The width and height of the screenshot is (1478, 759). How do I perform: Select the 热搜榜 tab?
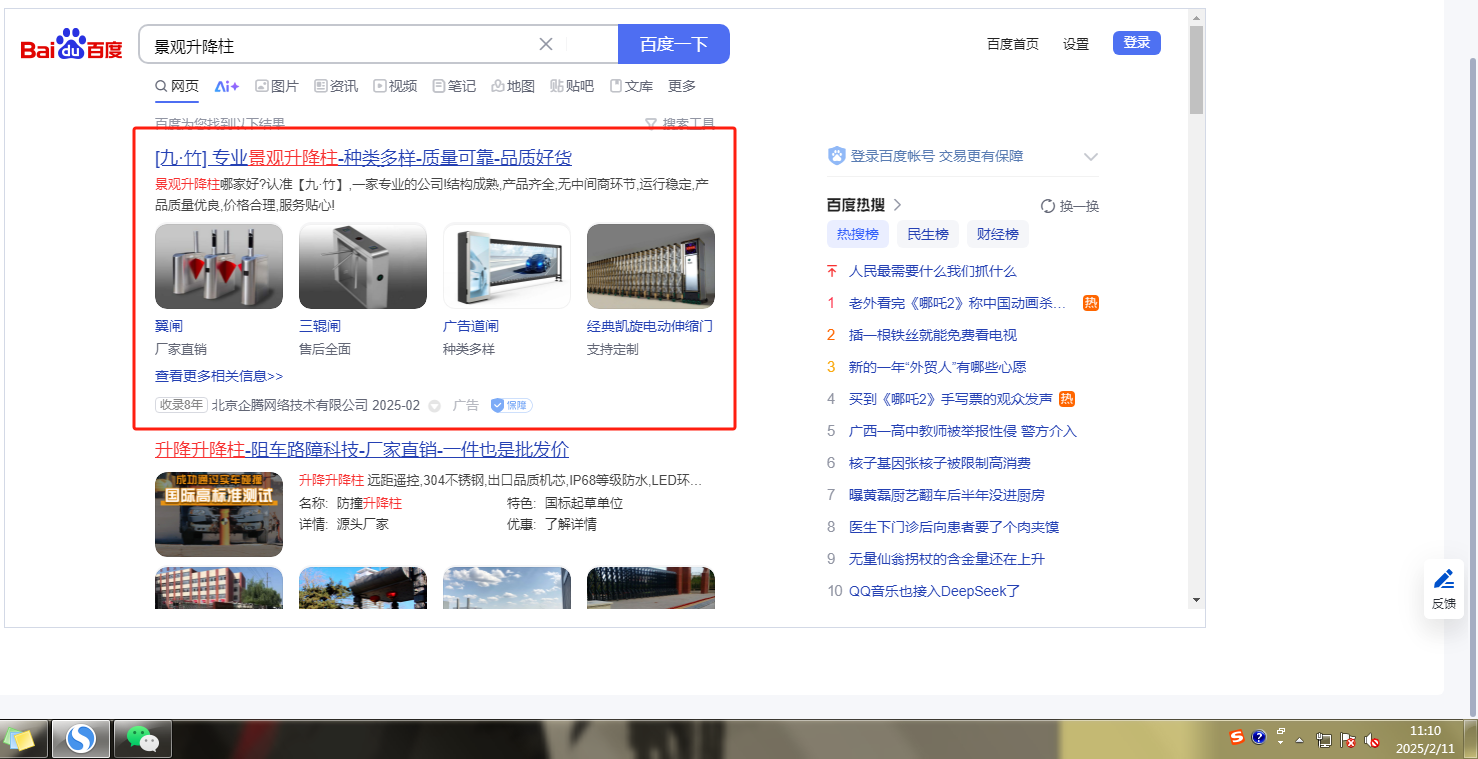(x=858, y=234)
